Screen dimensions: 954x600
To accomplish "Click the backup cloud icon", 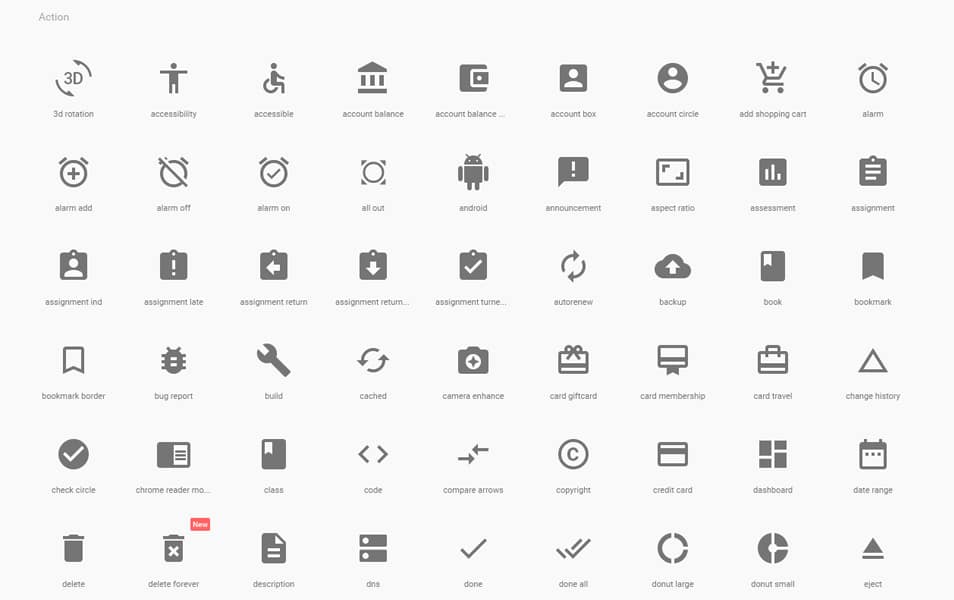I will point(671,265).
